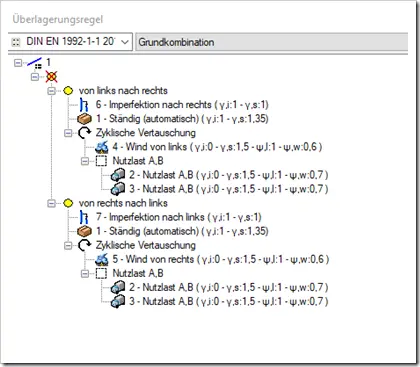Select 'Zyklische Vertauschung' label under links nach rechts
This screenshot has width=420, height=367.
pyautogui.click(x=146, y=133)
